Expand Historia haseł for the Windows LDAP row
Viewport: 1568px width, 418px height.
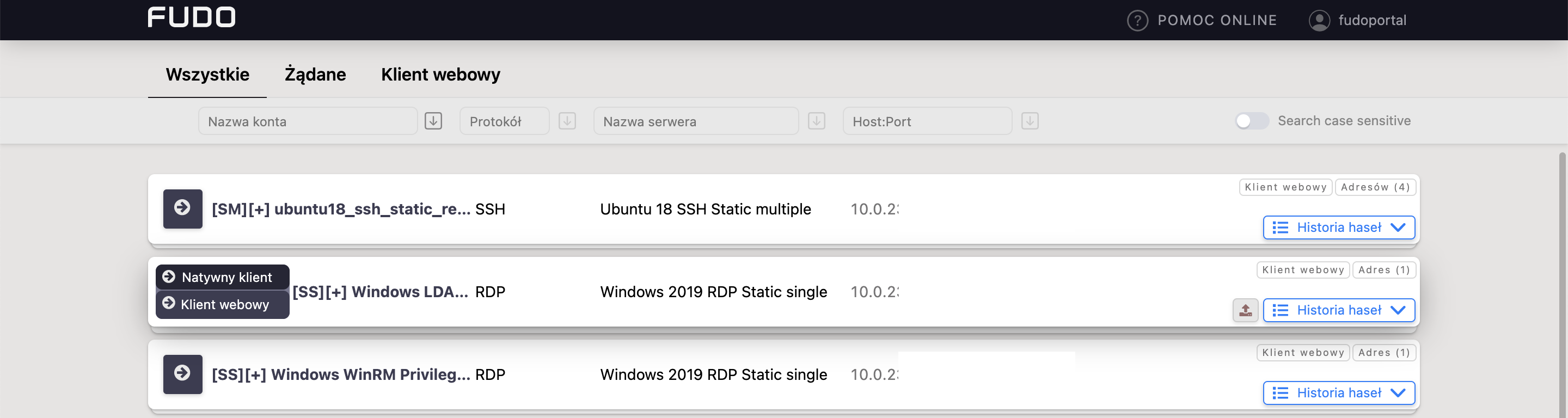(1338, 310)
